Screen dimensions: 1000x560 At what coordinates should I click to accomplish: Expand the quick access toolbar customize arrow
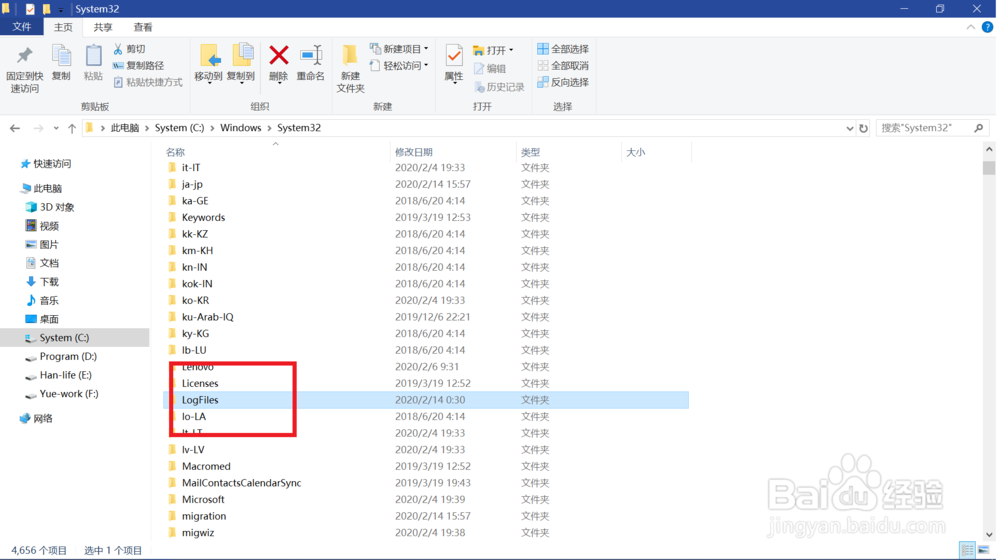coord(61,10)
